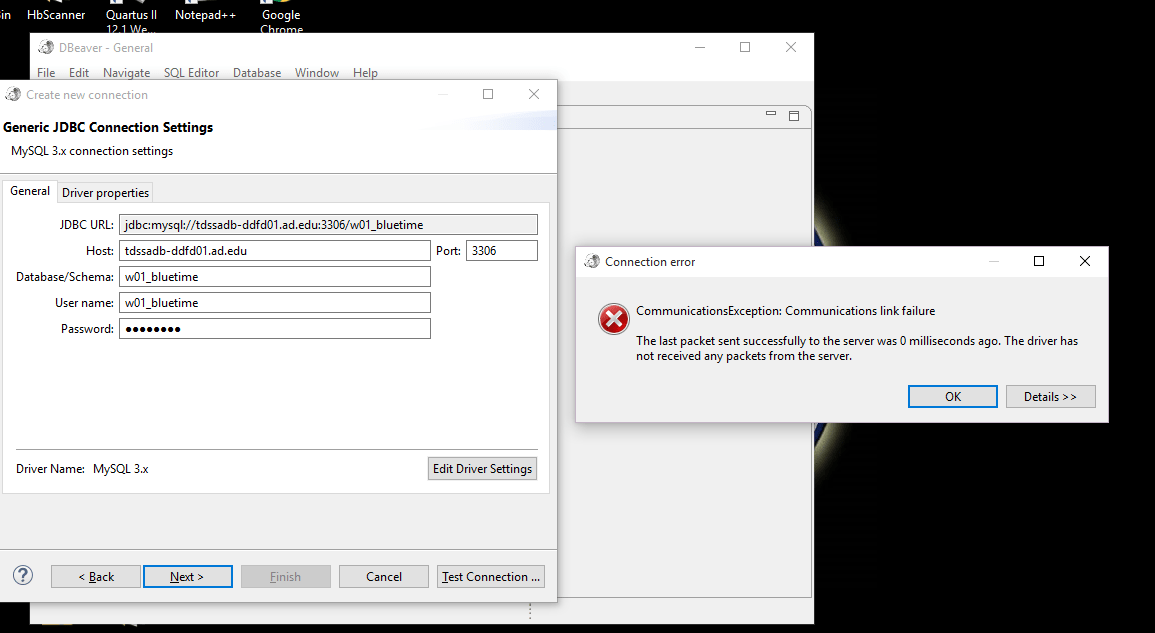Open HbScanner from the taskbar
The height and width of the screenshot is (633, 1155).
point(55,14)
